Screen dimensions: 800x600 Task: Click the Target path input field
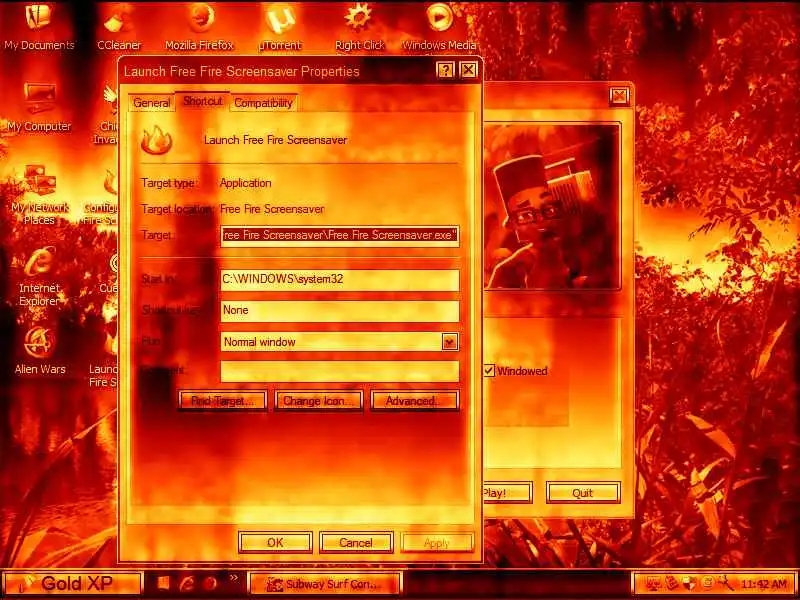click(340, 236)
